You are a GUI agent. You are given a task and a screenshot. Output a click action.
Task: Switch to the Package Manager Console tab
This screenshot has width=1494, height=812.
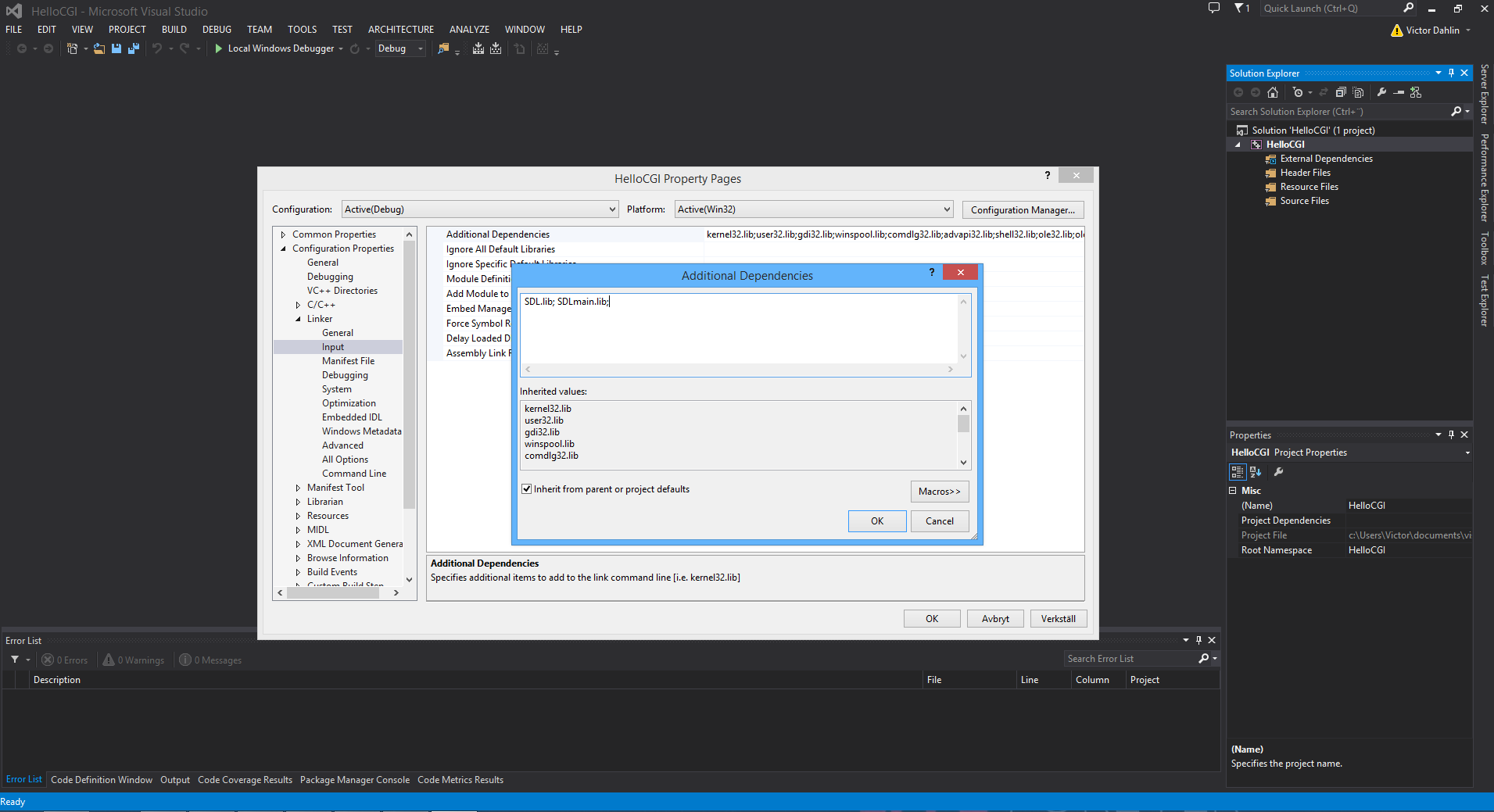tap(355, 780)
